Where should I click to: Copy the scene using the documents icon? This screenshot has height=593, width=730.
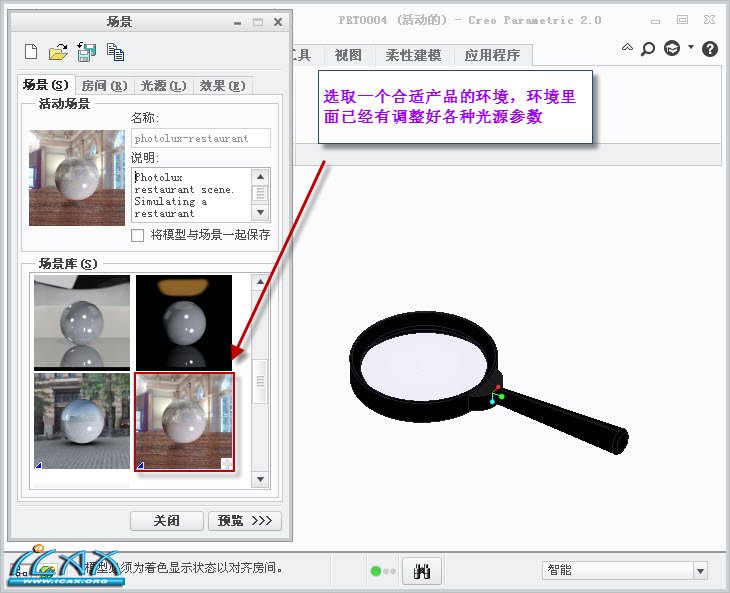[x=115, y=52]
